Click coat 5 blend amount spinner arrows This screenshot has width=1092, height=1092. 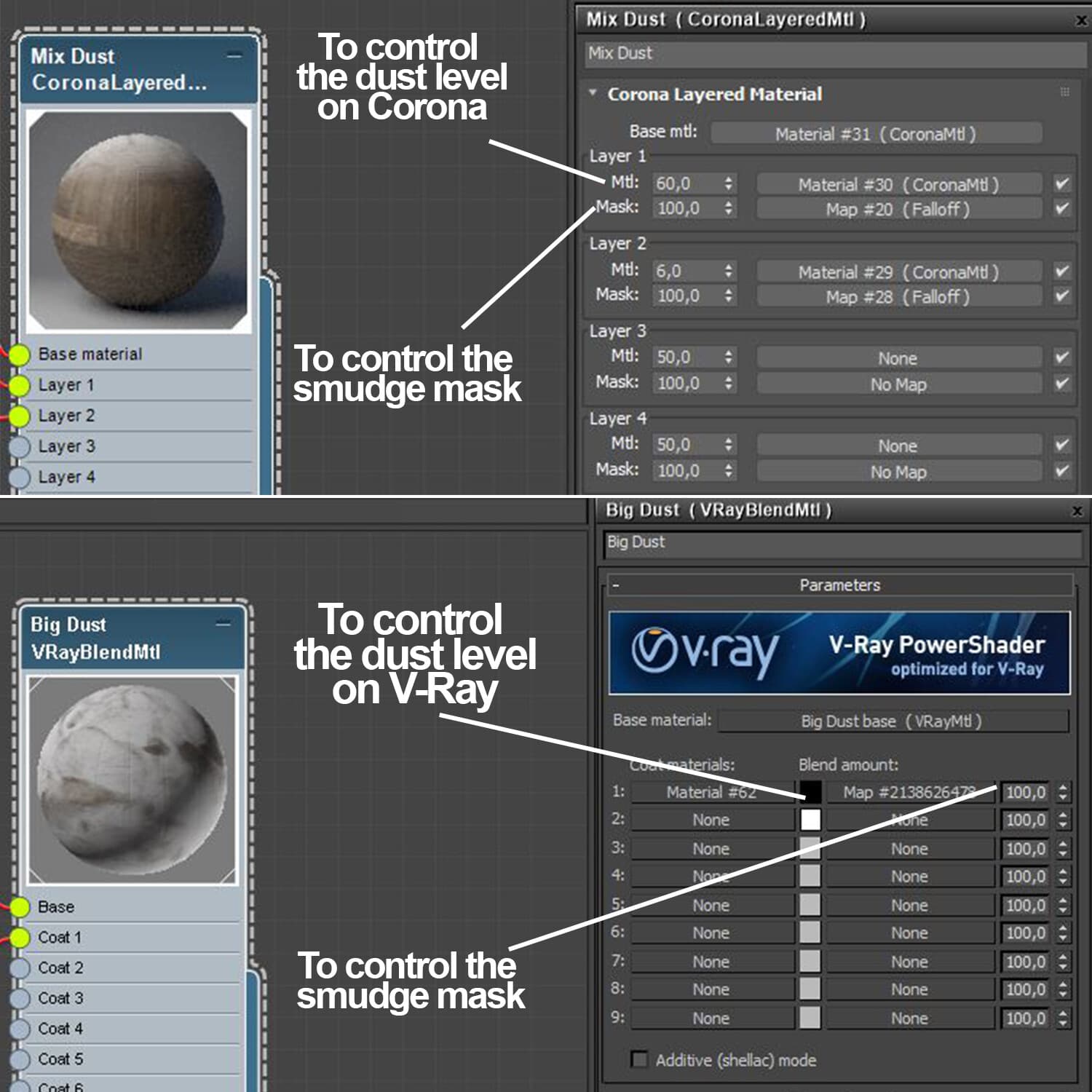point(1063,905)
